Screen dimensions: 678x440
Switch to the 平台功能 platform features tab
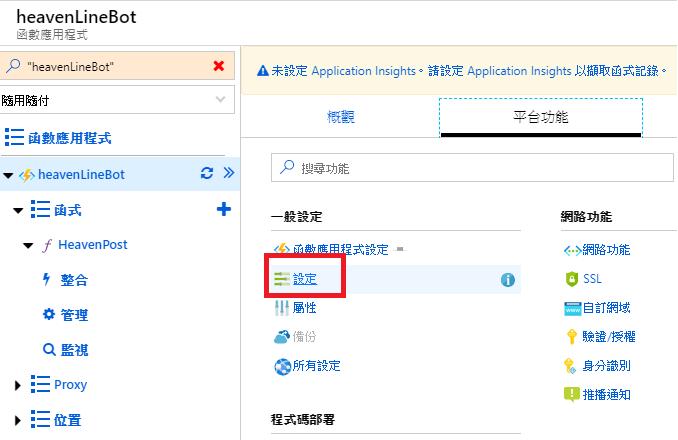pos(540,117)
